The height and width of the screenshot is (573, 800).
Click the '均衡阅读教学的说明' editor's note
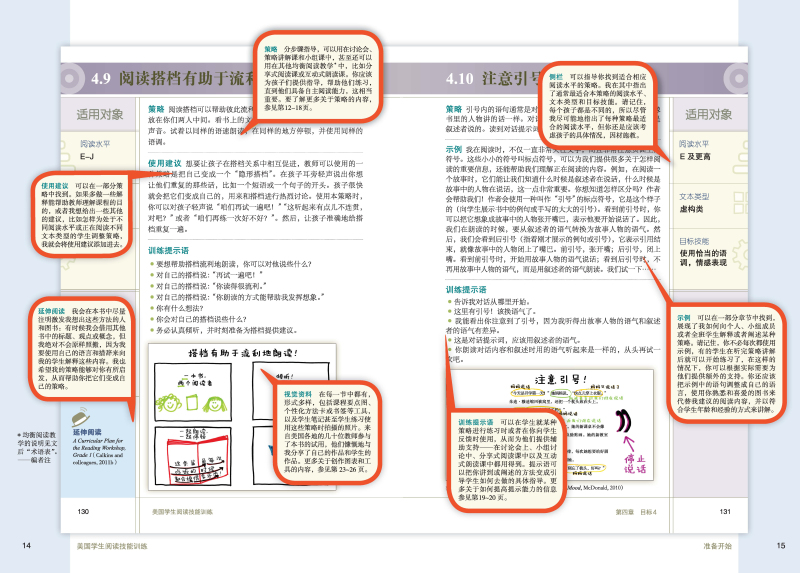tap(37, 447)
